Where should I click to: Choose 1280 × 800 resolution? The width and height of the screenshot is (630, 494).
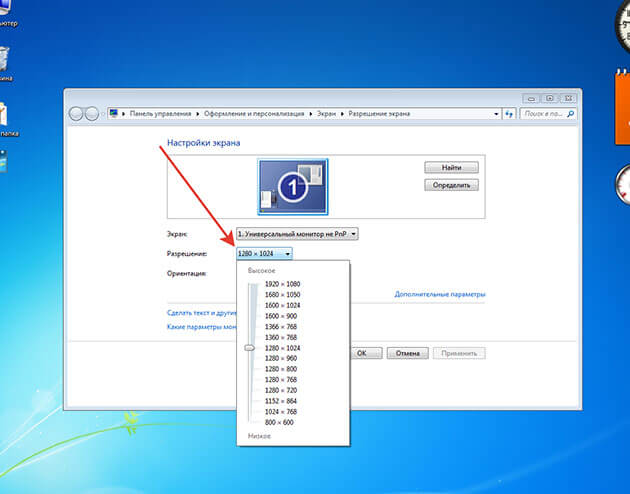tap(280, 369)
